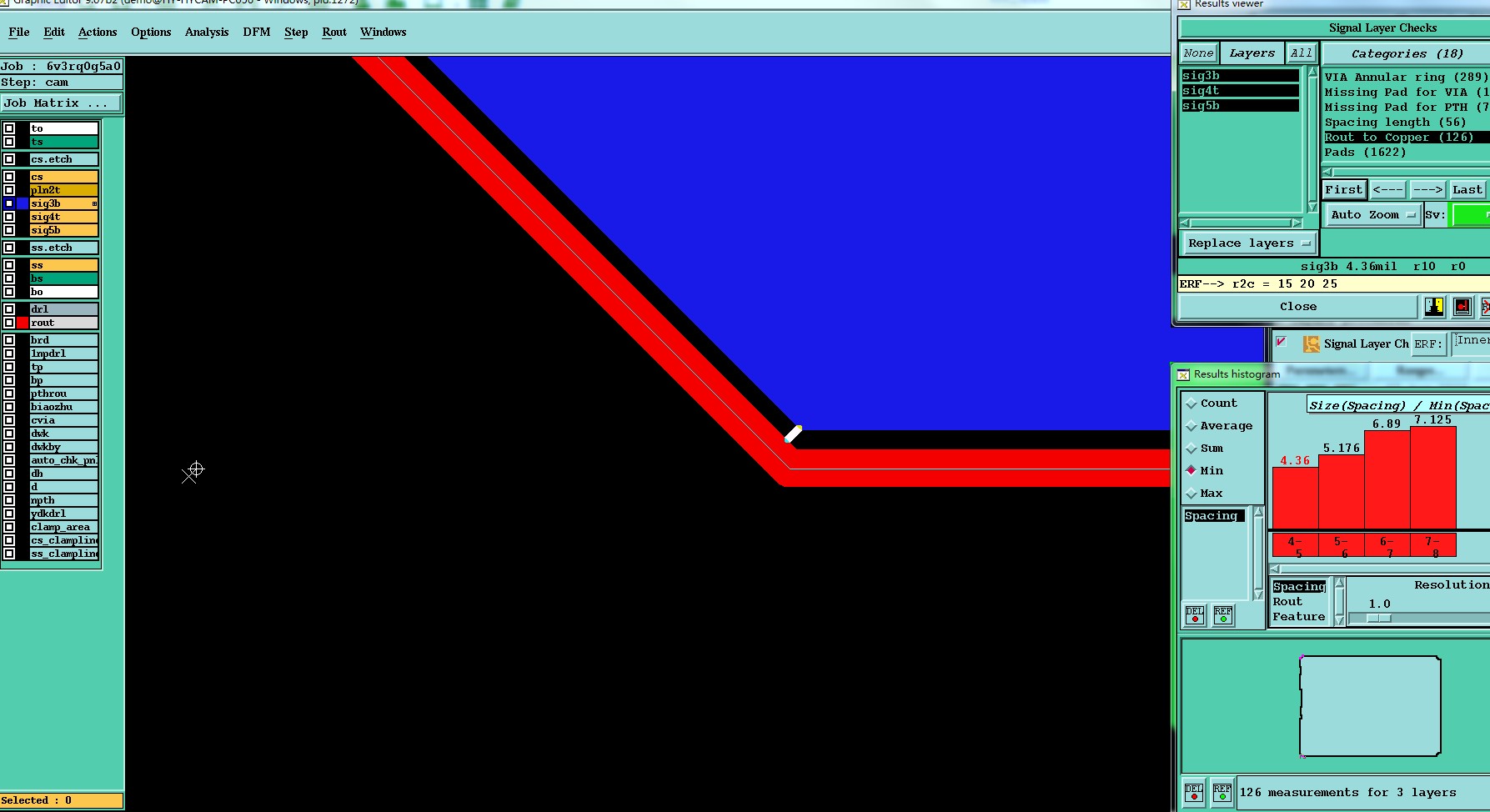Click the next result arrow button

(1427, 189)
